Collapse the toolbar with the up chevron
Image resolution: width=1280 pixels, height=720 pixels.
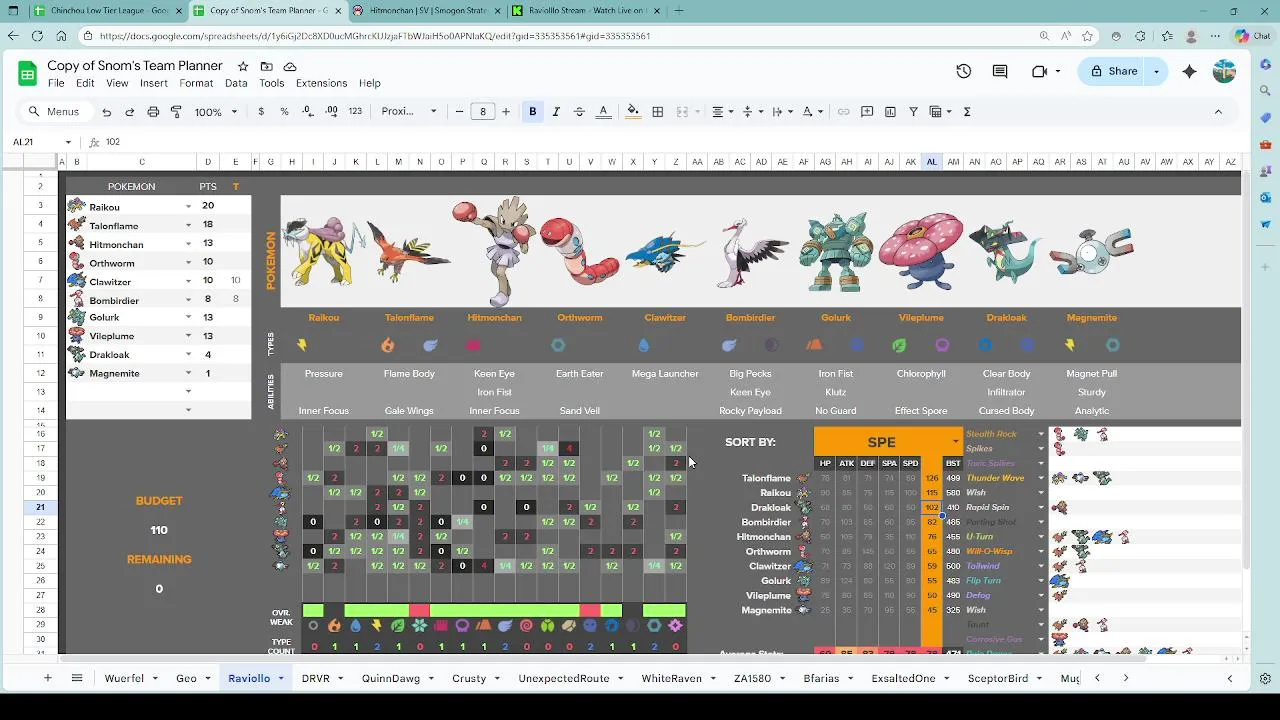click(1218, 112)
